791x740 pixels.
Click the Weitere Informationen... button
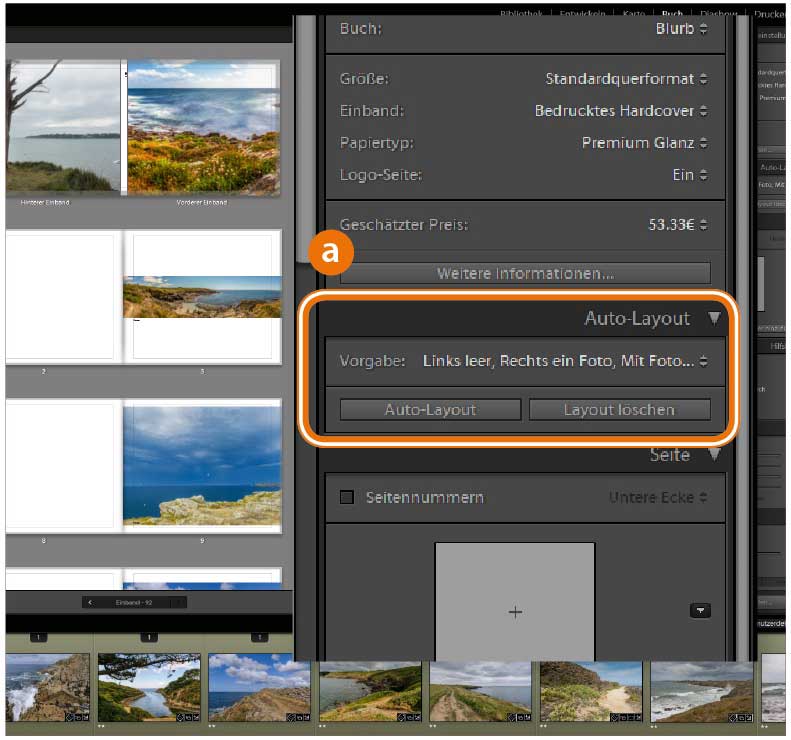point(525,274)
